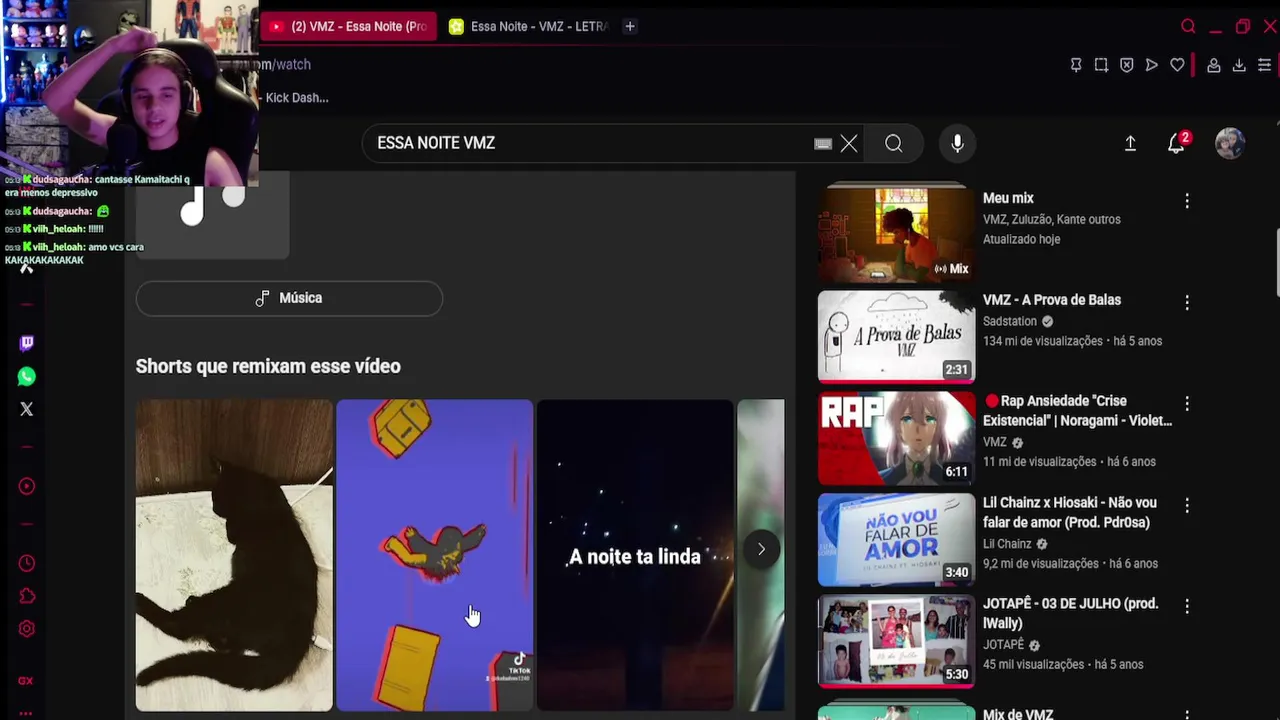
Task: Open sidebar Settings gear icon
Action: click(27, 629)
